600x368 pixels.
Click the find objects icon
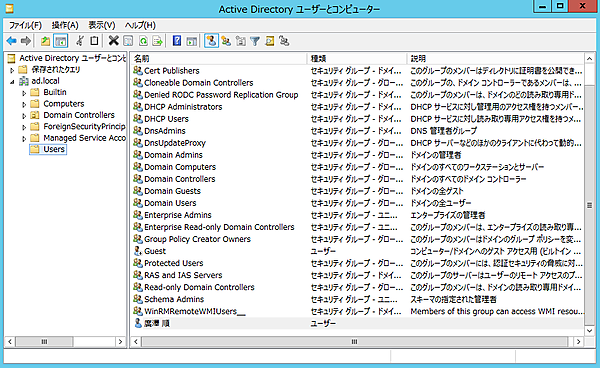pos(270,41)
